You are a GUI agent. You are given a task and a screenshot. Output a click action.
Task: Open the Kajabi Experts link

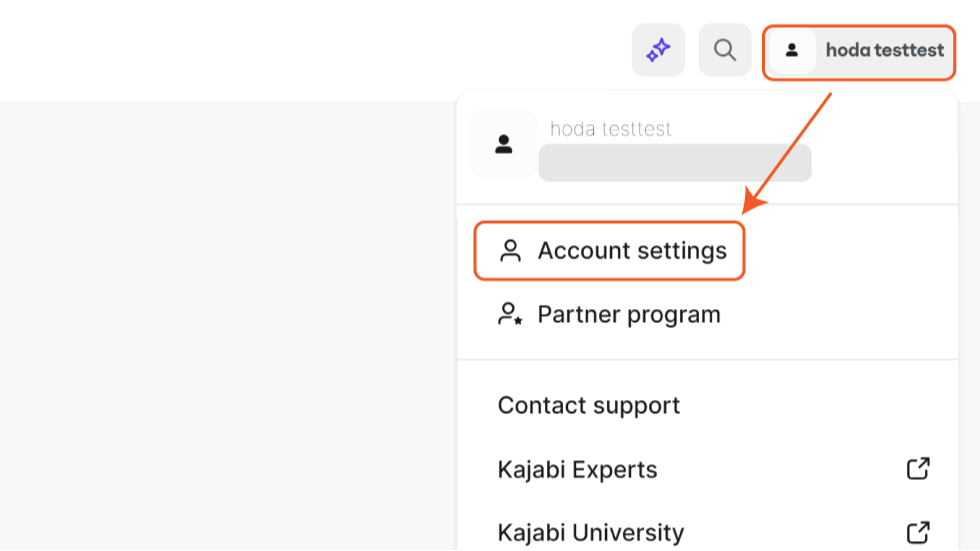click(x=577, y=470)
